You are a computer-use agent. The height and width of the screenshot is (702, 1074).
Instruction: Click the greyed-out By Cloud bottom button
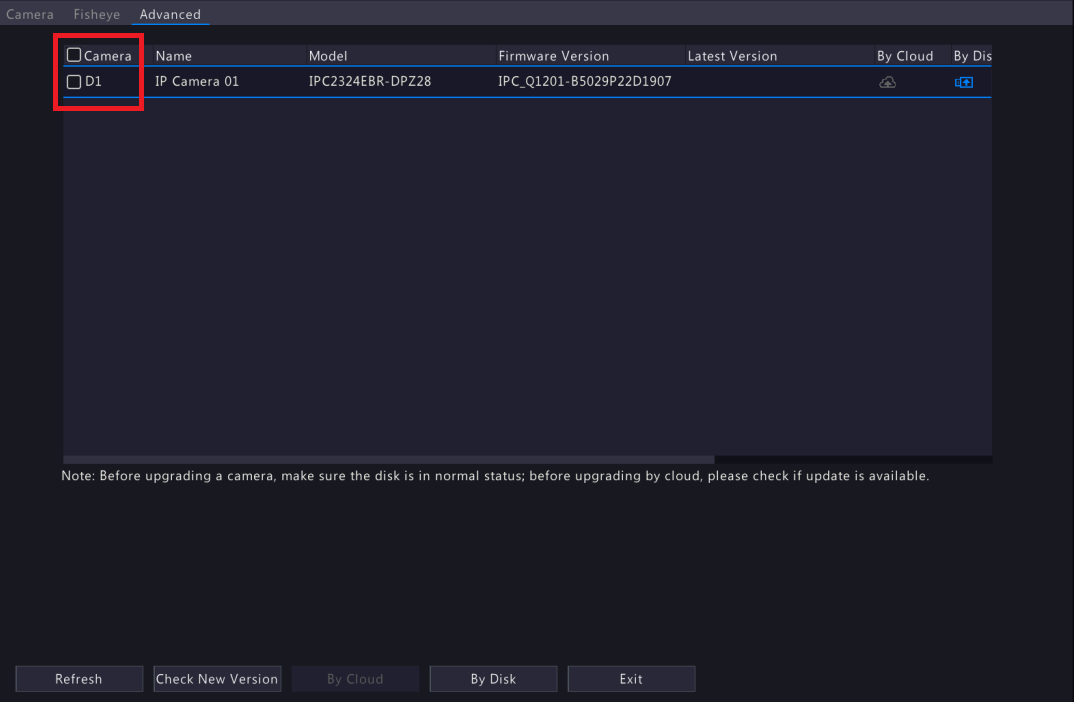coord(355,679)
